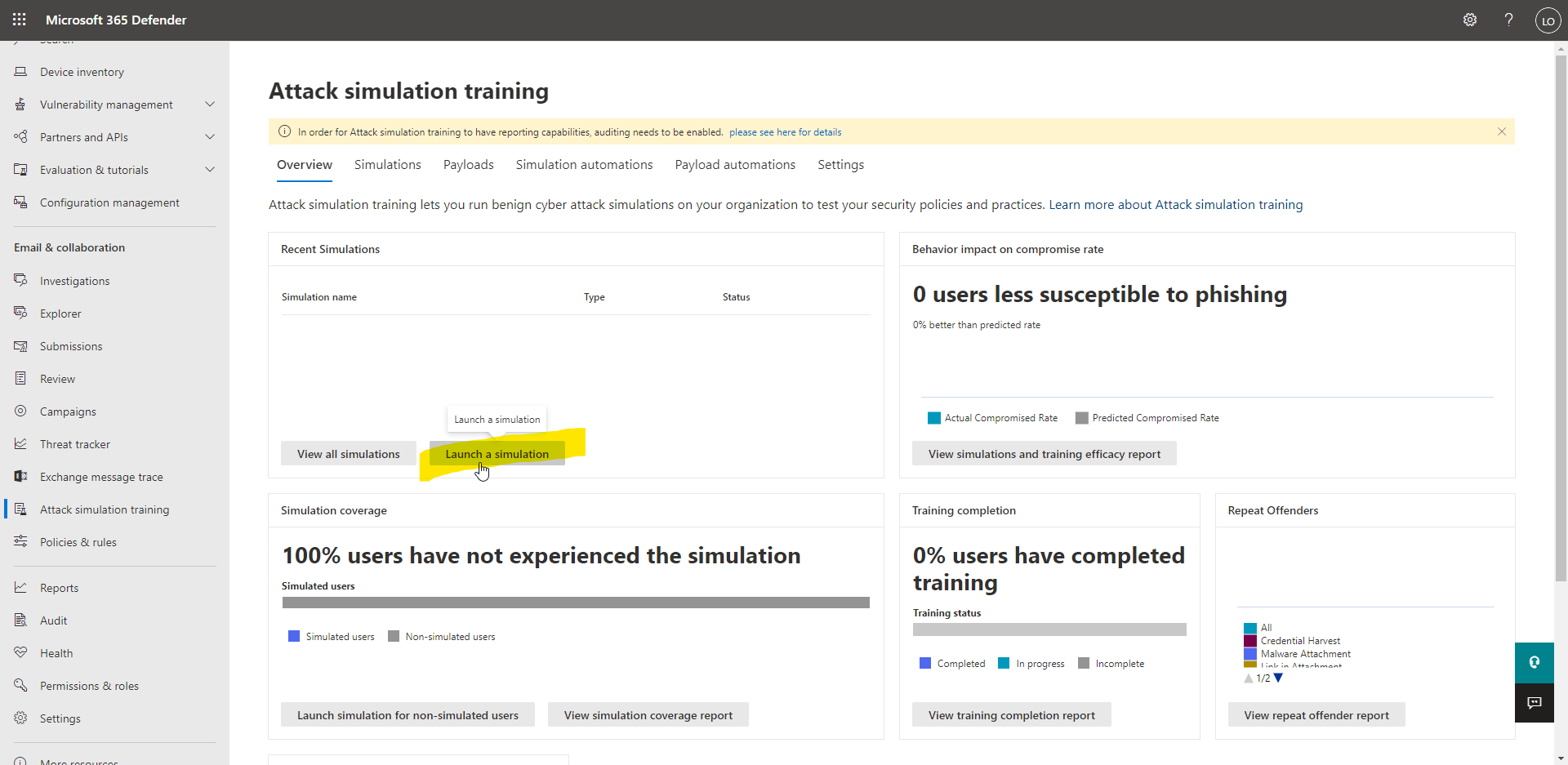This screenshot has width=1568, height=765.
Task: Click the help question mark icon
Action: coord(1508,20)
